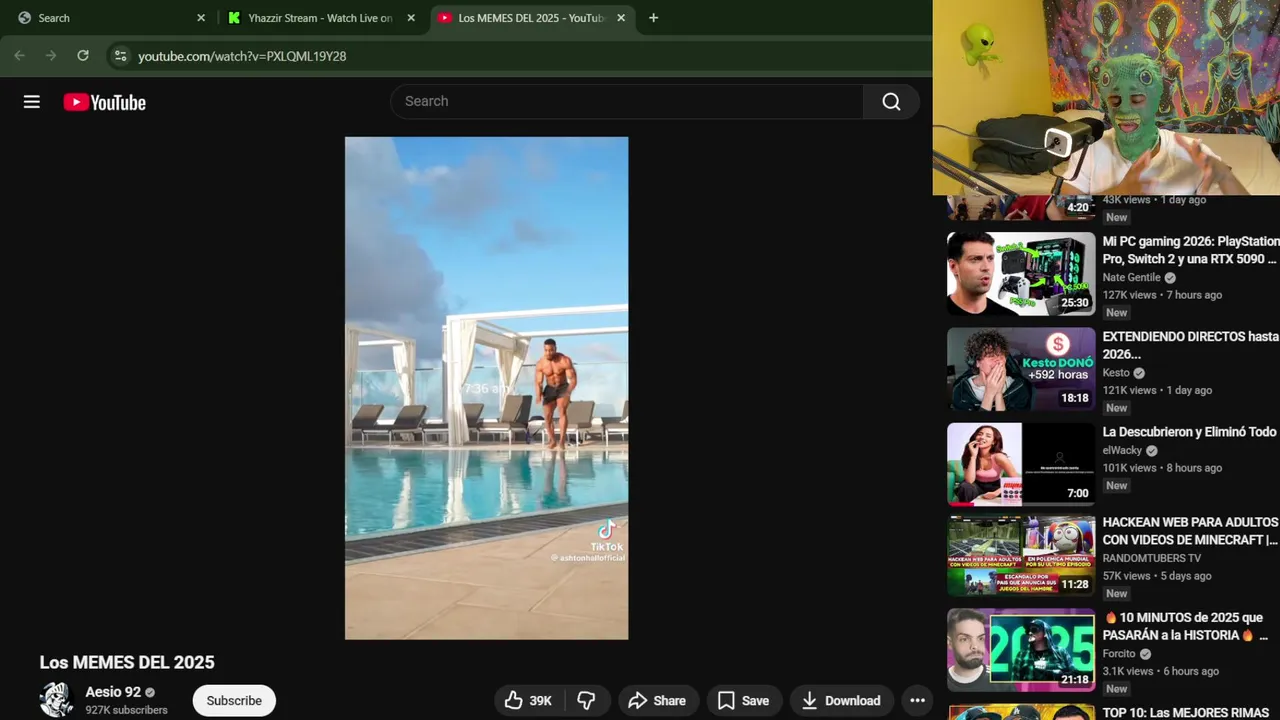Screen dimensions: 1280x720
Task: Subscribe to Aesio 92 channel
Action: (234, 701)
